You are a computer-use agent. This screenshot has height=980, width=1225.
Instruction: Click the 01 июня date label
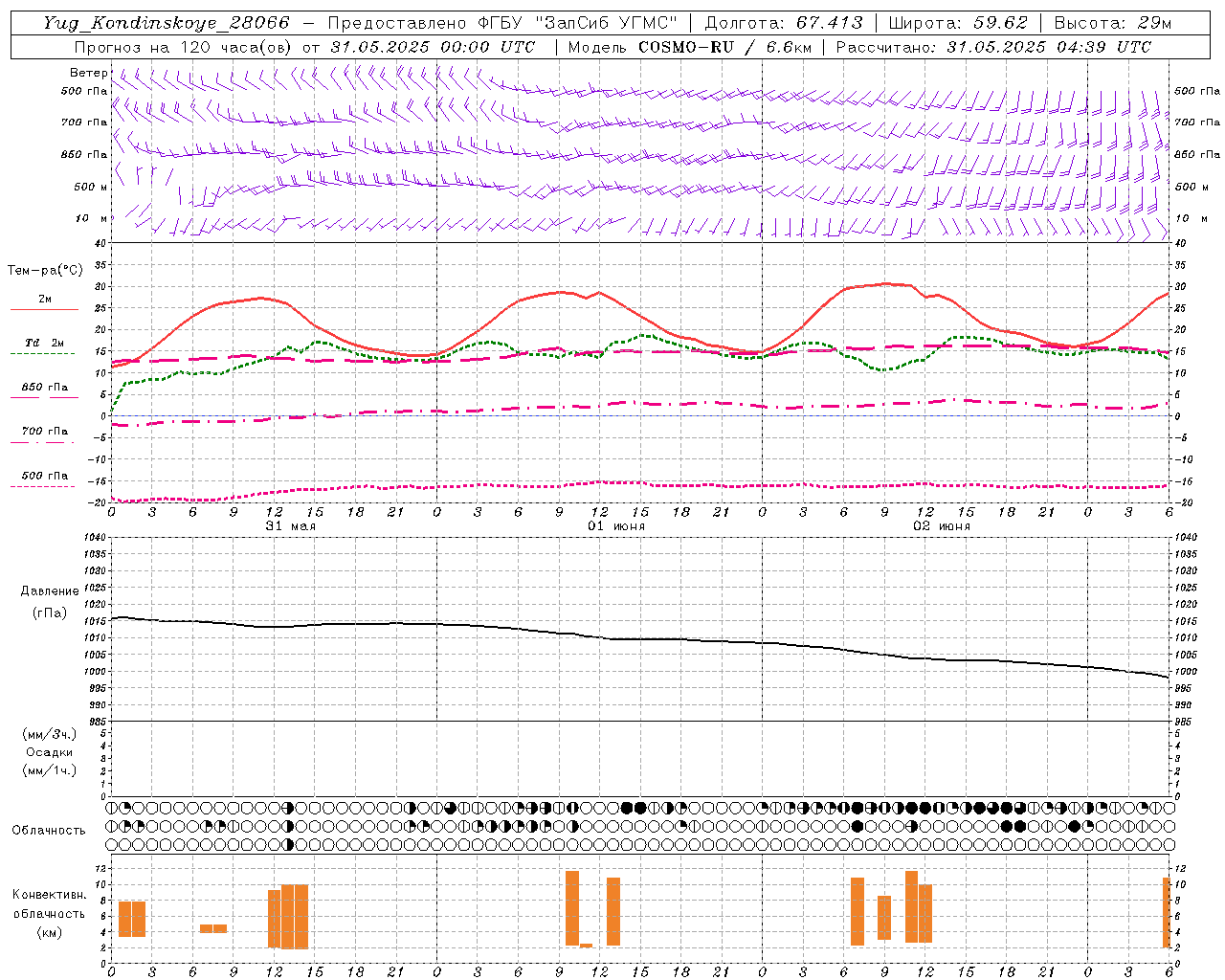click(616, 526)
